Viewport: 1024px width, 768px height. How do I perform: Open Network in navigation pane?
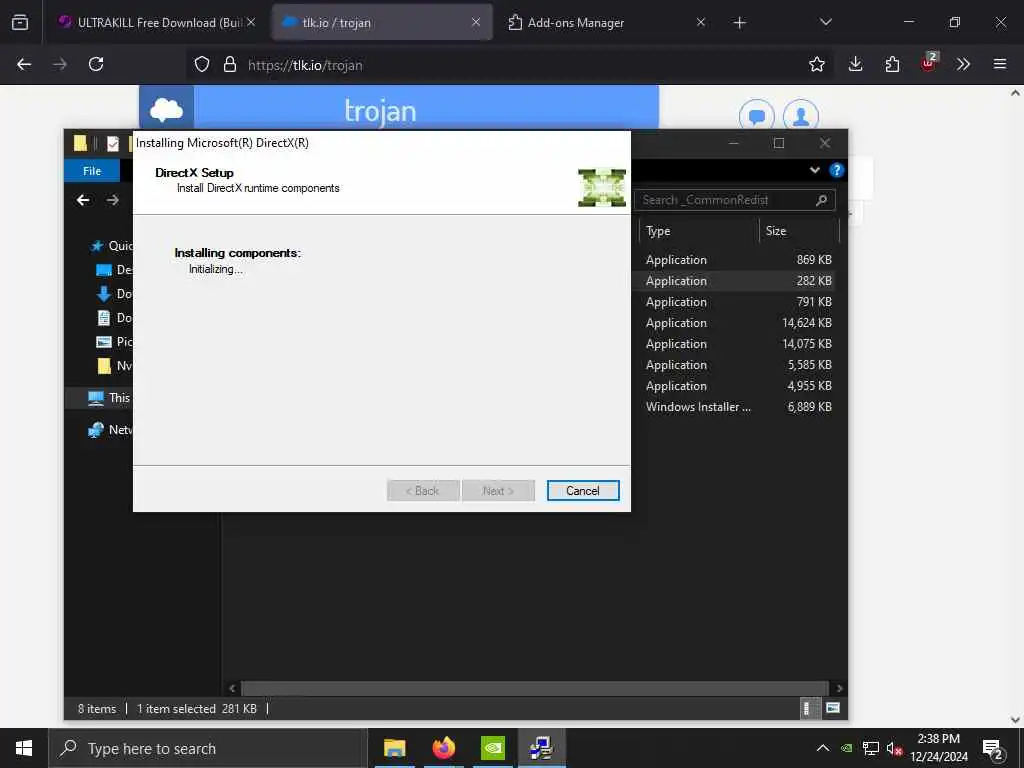(x=110, y=430)
